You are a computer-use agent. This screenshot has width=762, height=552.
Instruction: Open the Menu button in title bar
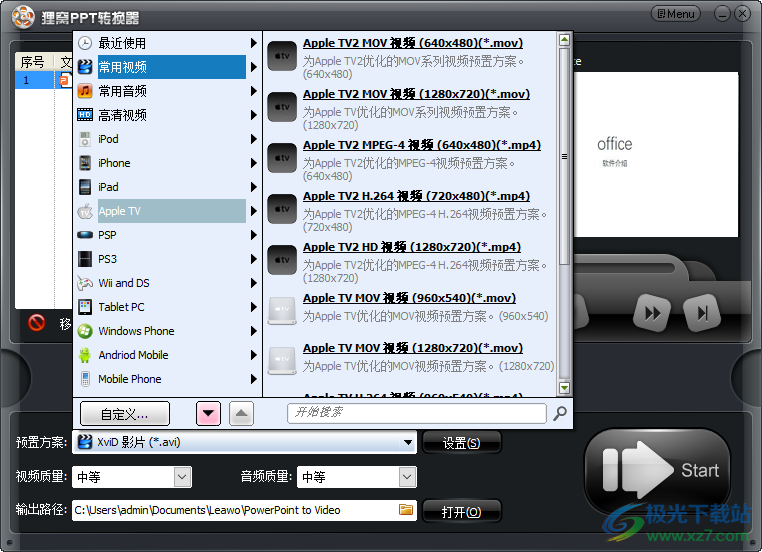[x=675, y=14]
